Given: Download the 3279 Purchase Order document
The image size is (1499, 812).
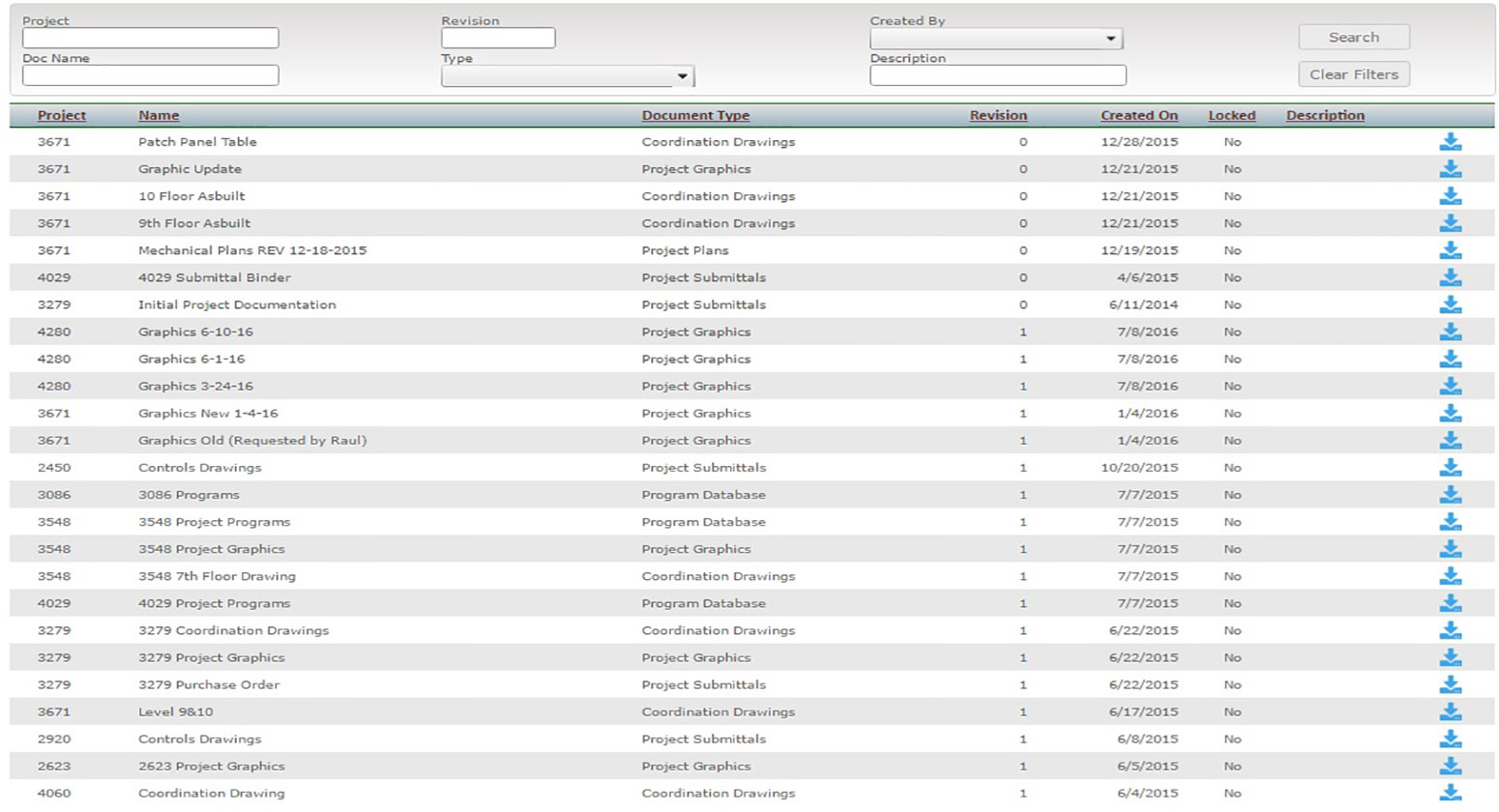Looking at the screenshot, I should point(1450,684).
